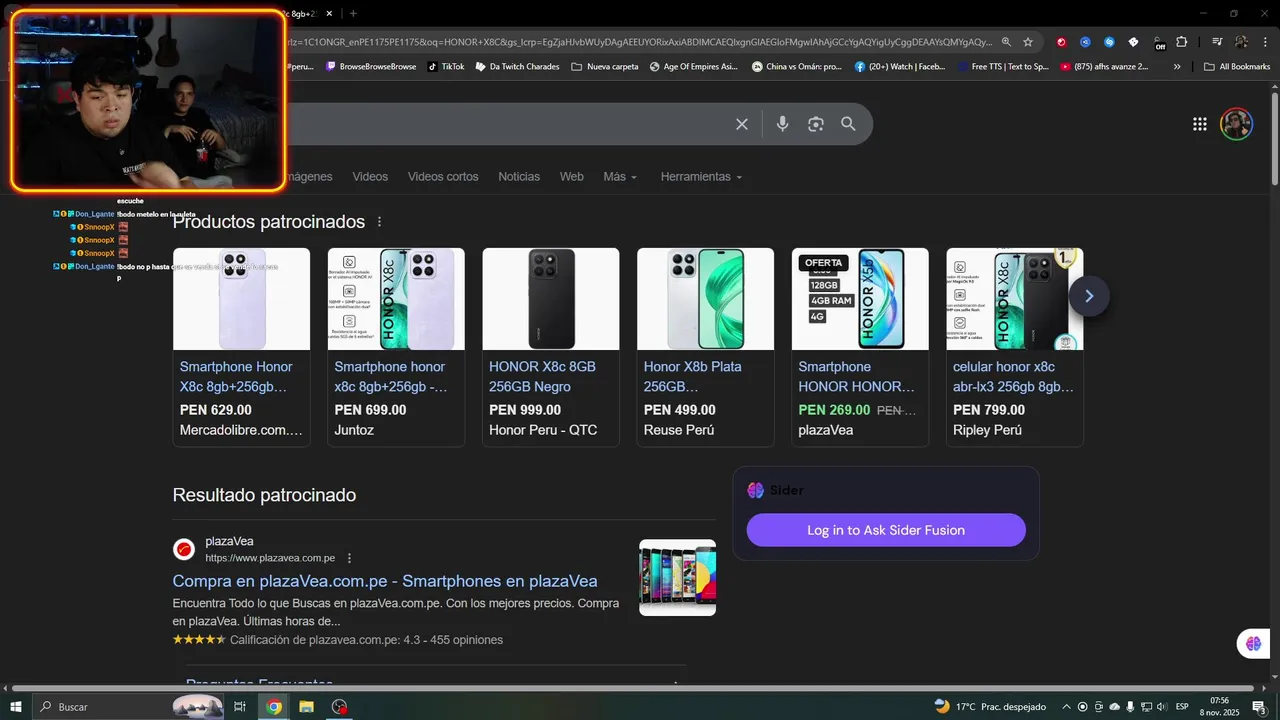Screen dimensions: 1280x720
Task: Switch to Web search tab
Action: (571, 176)
